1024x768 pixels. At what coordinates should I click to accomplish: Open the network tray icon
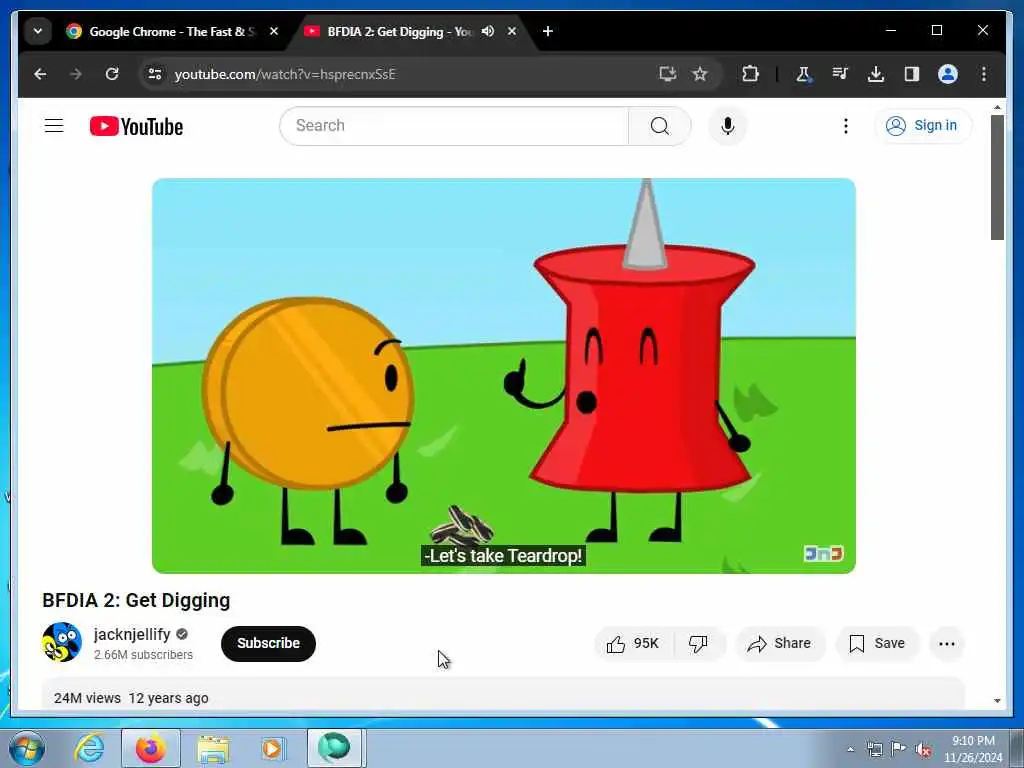[x=874, y=750]
